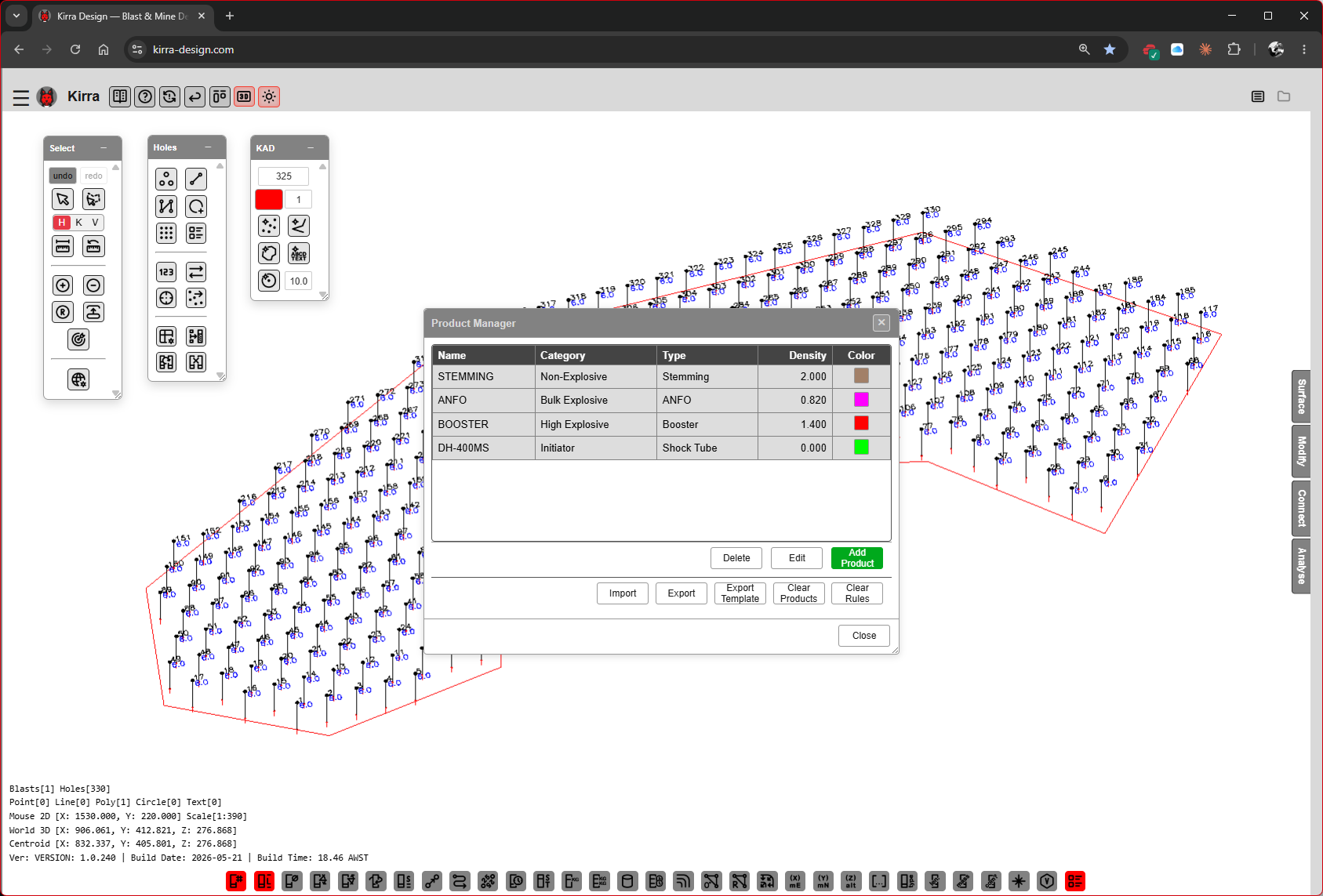Viewport: 1323px width, 896px height.
Task: Open the KAD red color swatch
Action: tap(269, 199)
